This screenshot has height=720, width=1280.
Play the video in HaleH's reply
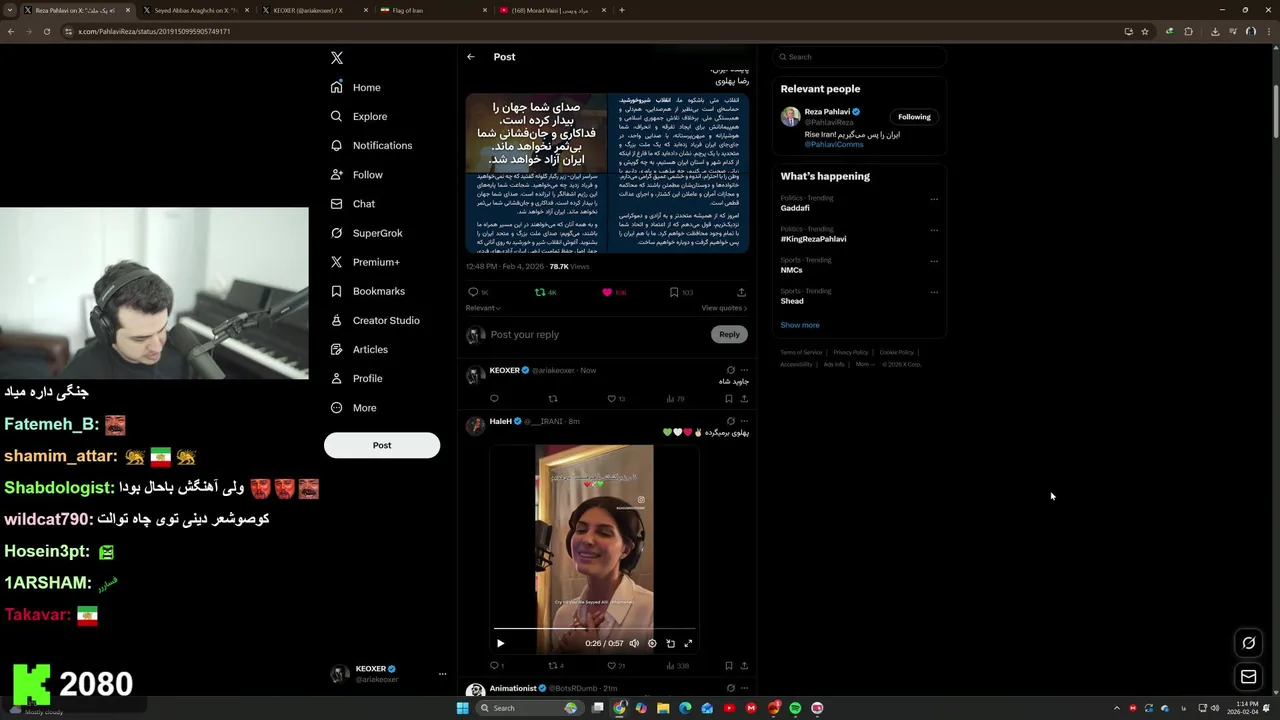[x=501, y=643]
